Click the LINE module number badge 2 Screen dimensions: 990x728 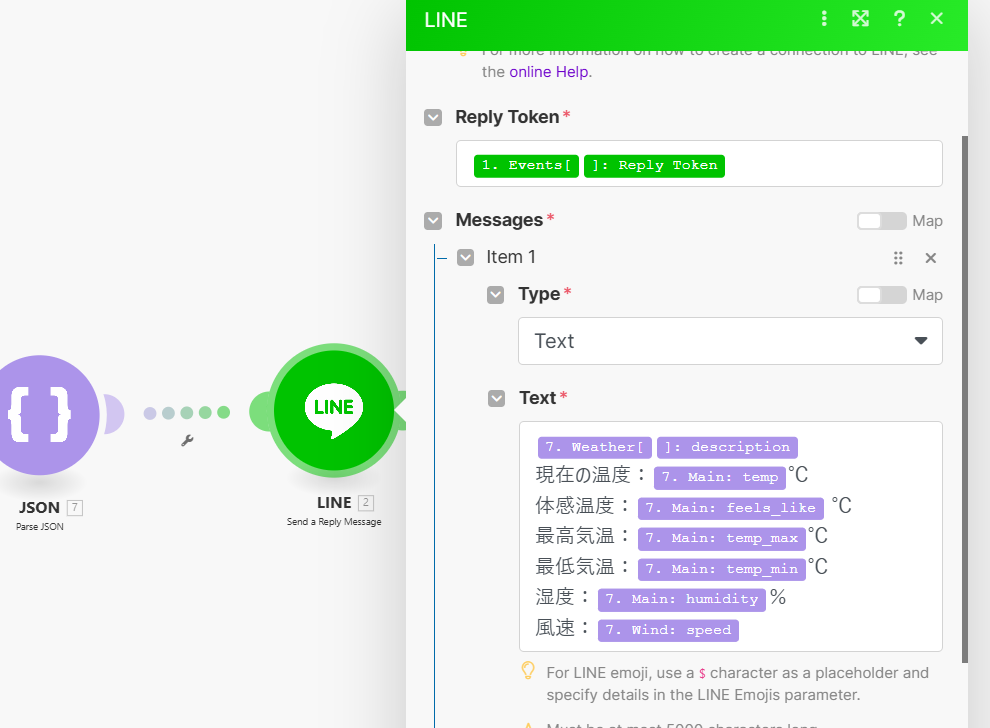pyautogui.click(x=366, y=503)
